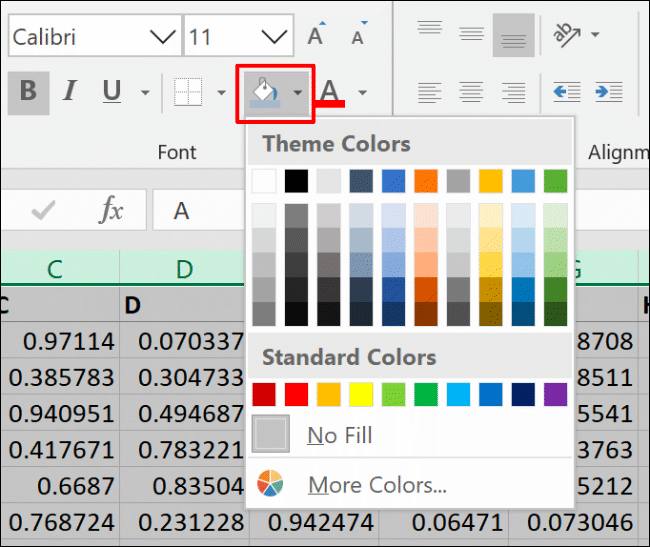
Task: Click the Font Color letter A icon
Action: tap(330, 93)
